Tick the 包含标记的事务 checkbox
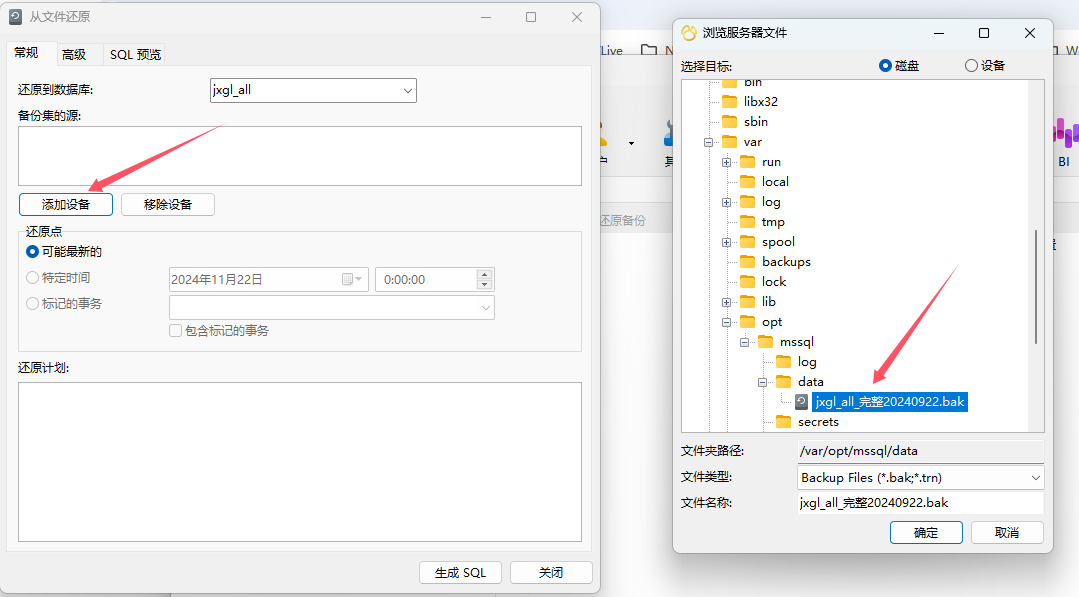 175,331
